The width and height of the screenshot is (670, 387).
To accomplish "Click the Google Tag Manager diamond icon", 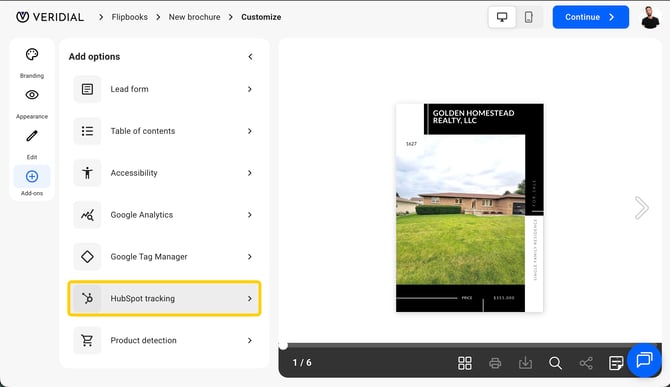I will click(87, 257).
